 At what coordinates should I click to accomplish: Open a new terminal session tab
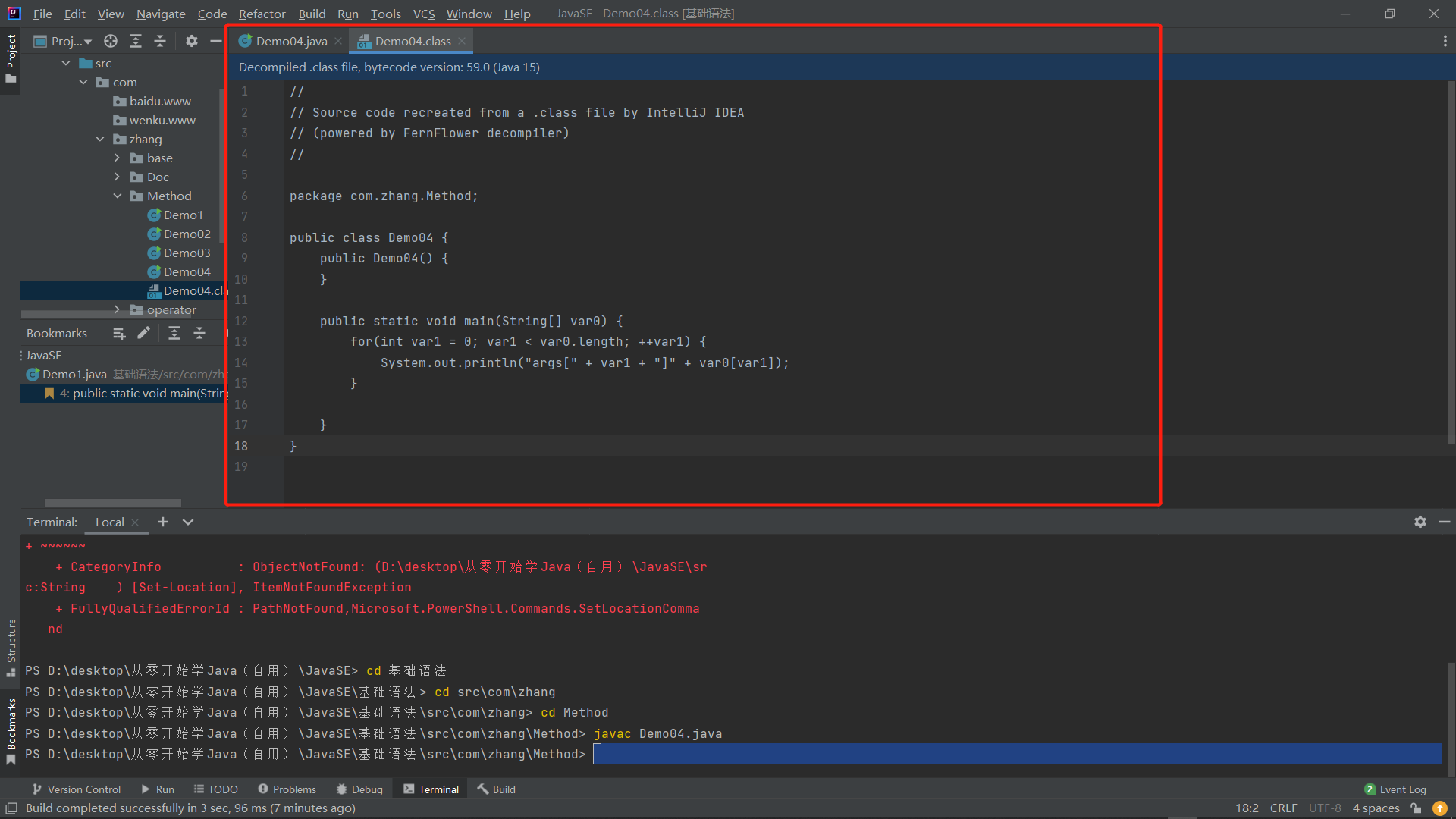[163, 522]
